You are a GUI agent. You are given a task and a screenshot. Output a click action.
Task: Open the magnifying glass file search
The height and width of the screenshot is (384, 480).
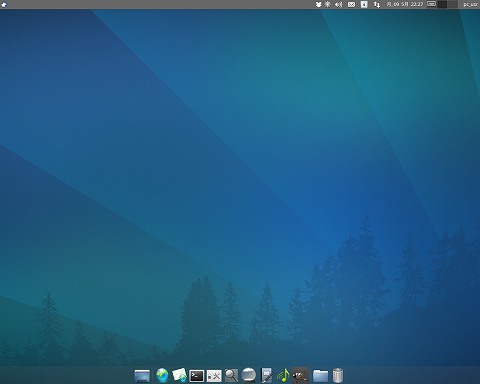[231, 375]
